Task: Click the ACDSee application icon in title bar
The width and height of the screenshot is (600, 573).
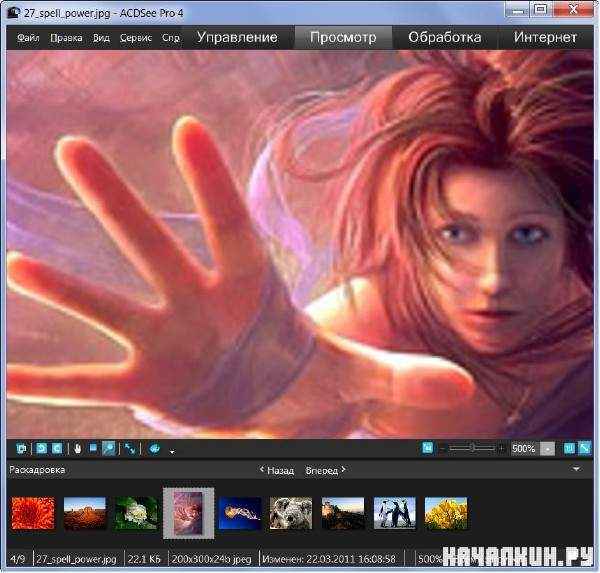Action: (x=14, y=13)
